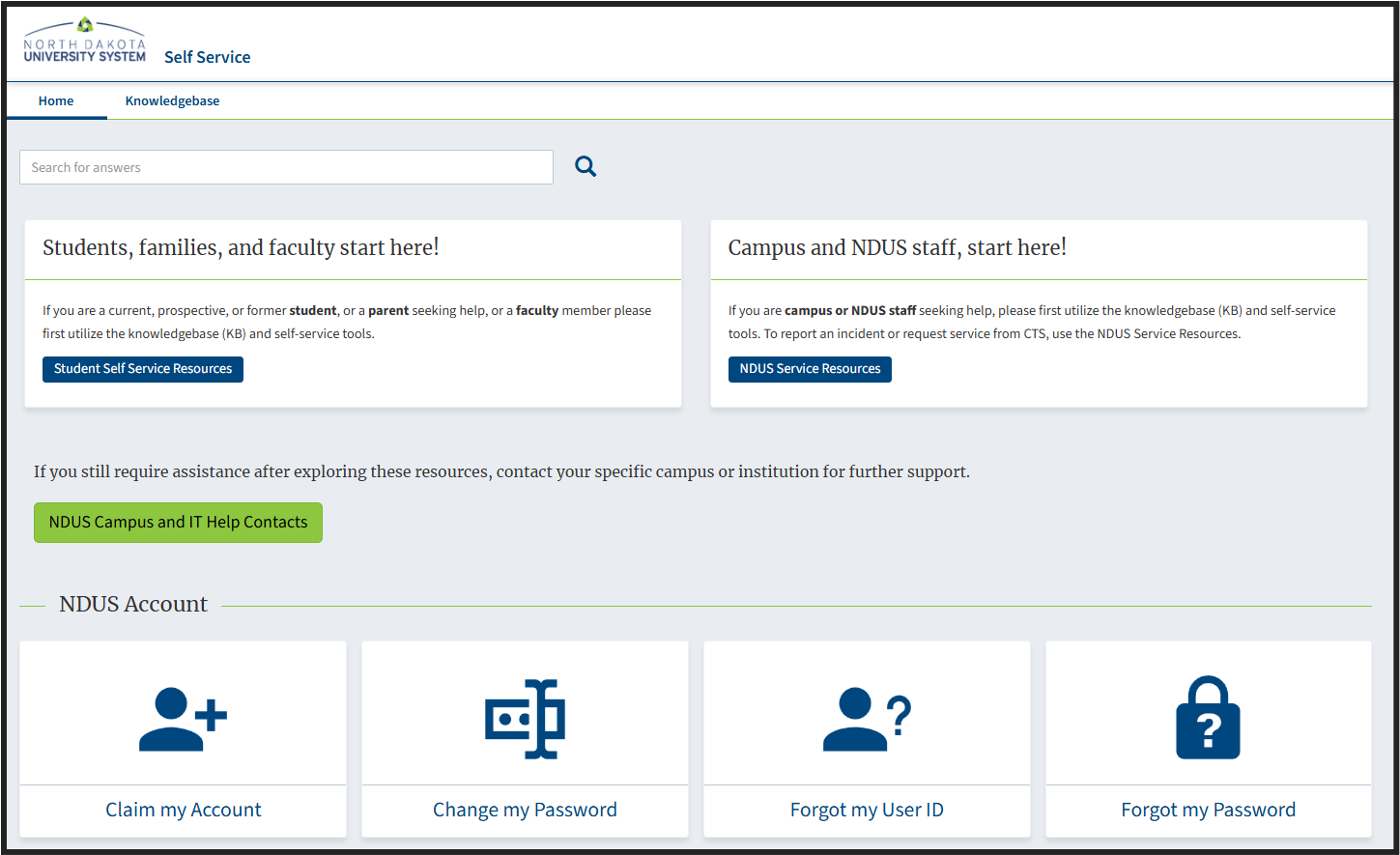The image size is (1400, 855).
Task: Click the NDUS Account section heading
Action: coord(133,604)
